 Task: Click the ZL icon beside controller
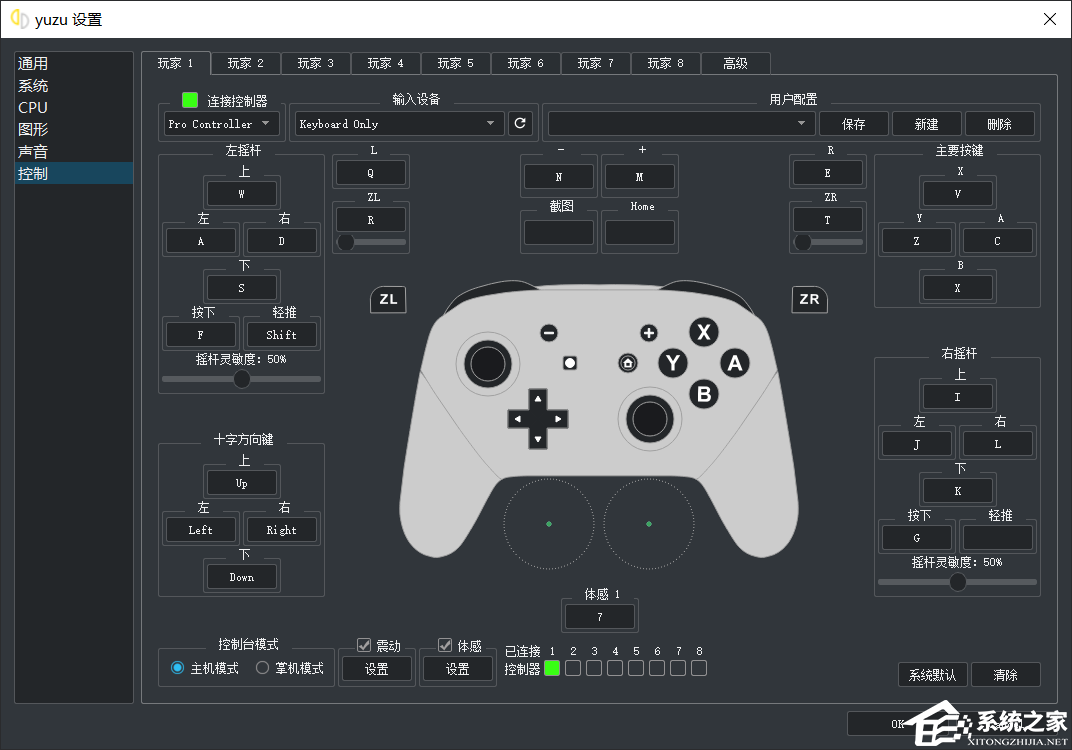coord(388,299)
